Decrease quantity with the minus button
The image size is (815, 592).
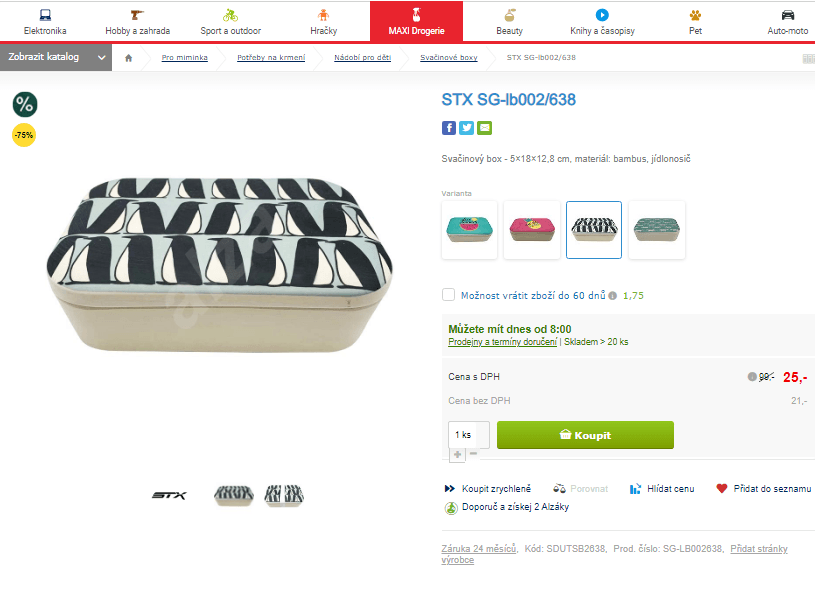(473, 454)
